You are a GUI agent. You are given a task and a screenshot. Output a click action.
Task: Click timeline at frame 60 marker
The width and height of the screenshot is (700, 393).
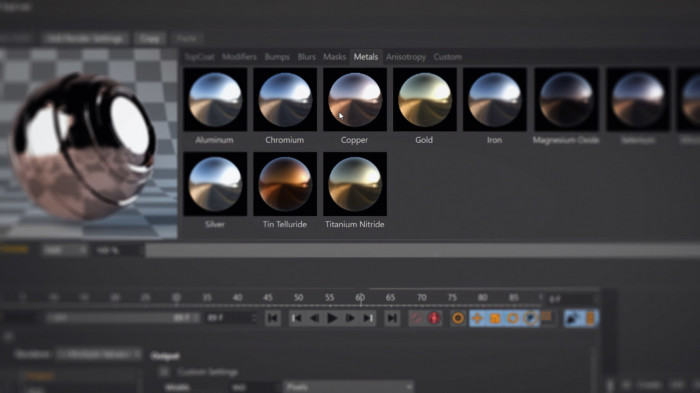(x=360, y=297)
